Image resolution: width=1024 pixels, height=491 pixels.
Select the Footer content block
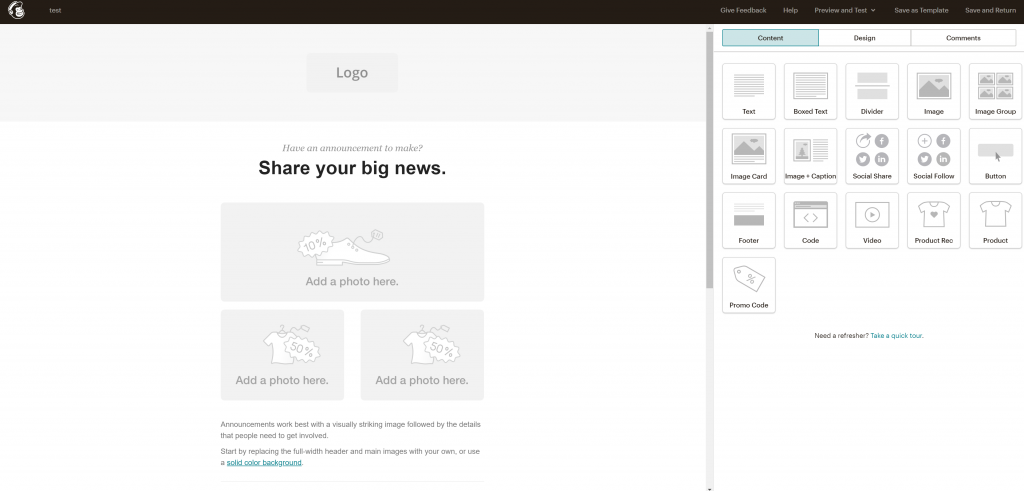click(748, 220)
